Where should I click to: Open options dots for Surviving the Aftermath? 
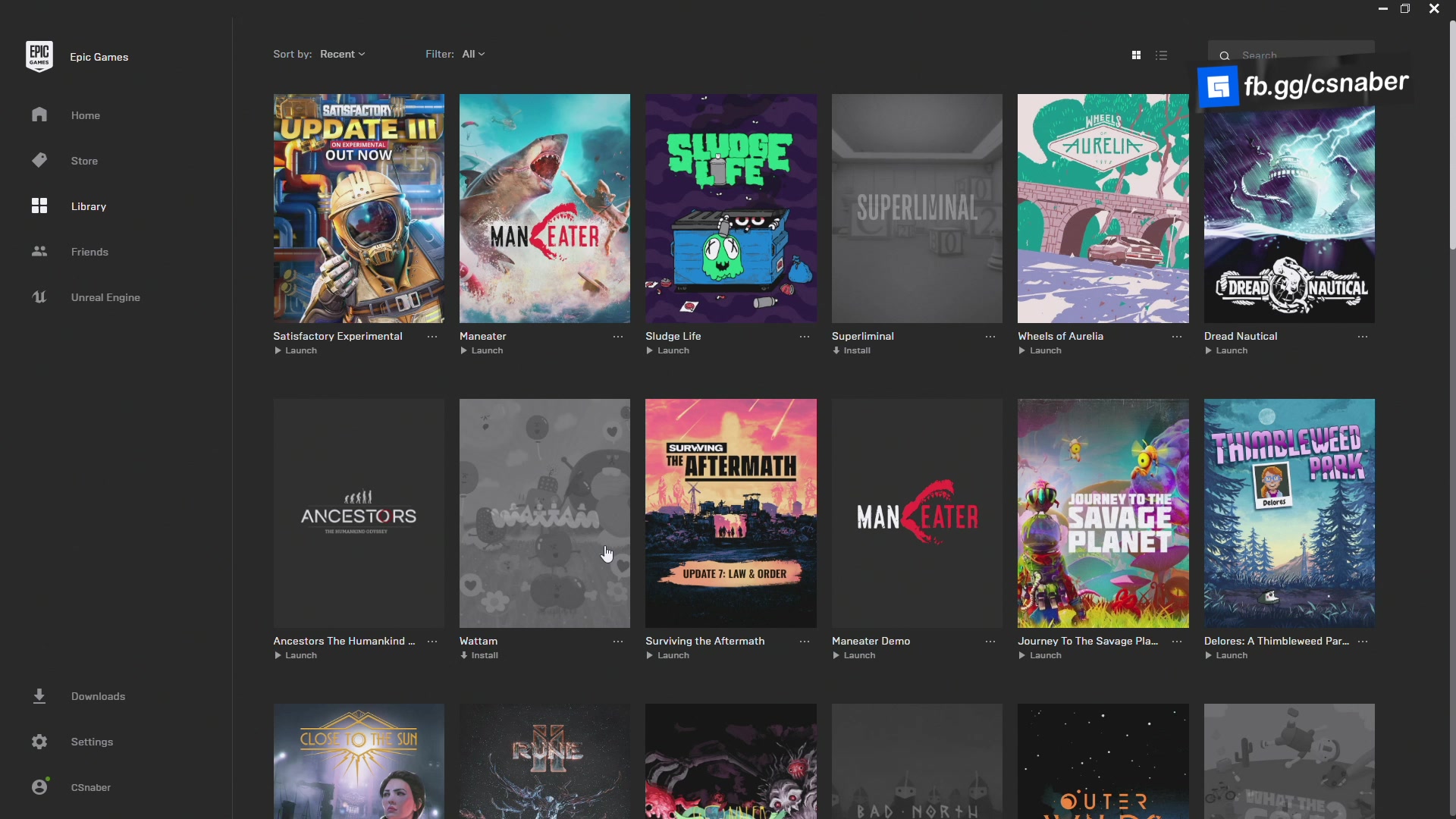(x=805, y=642)
